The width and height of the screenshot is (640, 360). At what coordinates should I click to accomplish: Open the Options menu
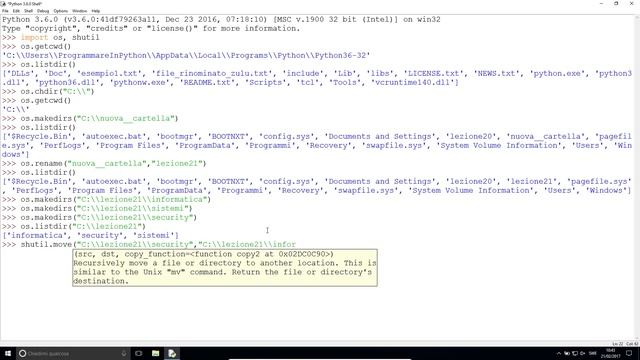click(x=60, y=11)
